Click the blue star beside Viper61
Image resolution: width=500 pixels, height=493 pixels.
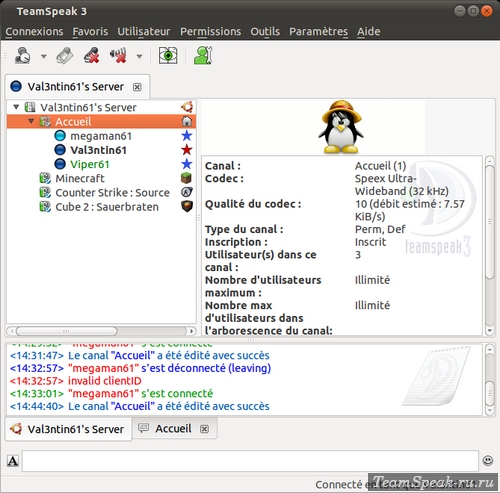[187, 164]
